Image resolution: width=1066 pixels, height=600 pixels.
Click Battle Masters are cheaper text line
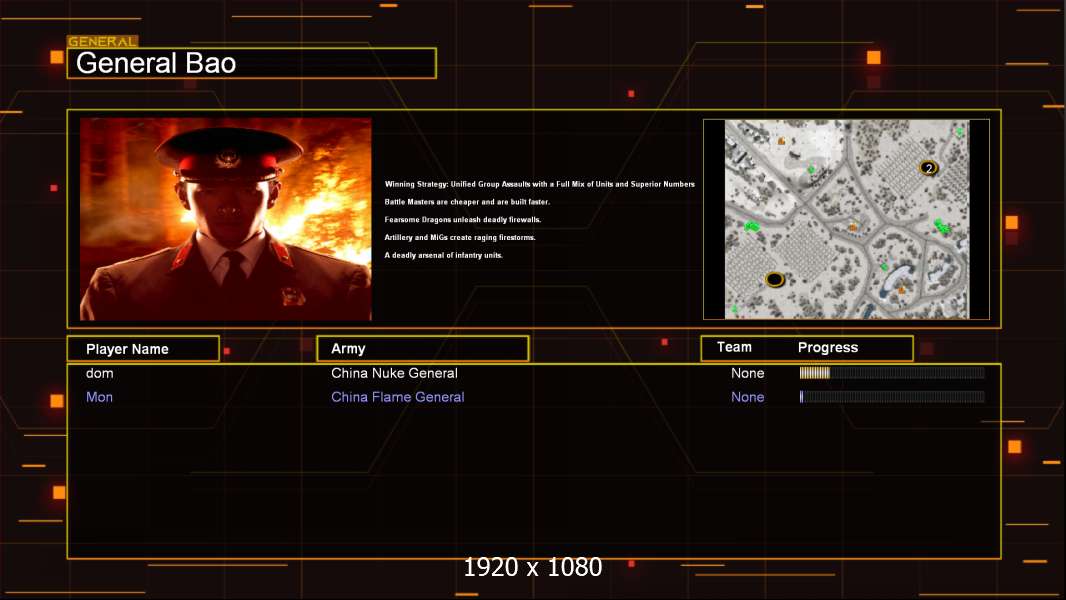coord(467,202)
